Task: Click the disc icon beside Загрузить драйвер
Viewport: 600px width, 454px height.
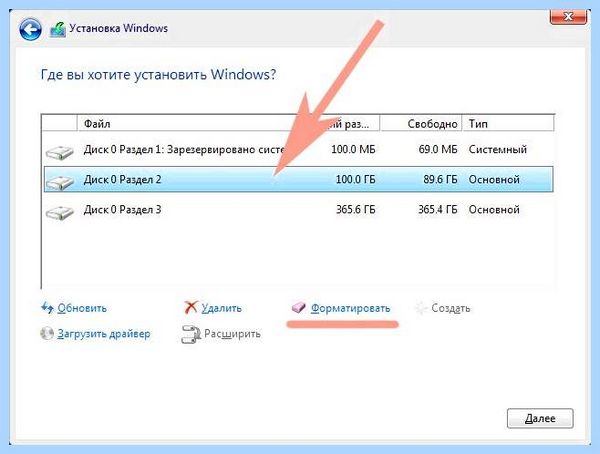Action: coord(47,333)
